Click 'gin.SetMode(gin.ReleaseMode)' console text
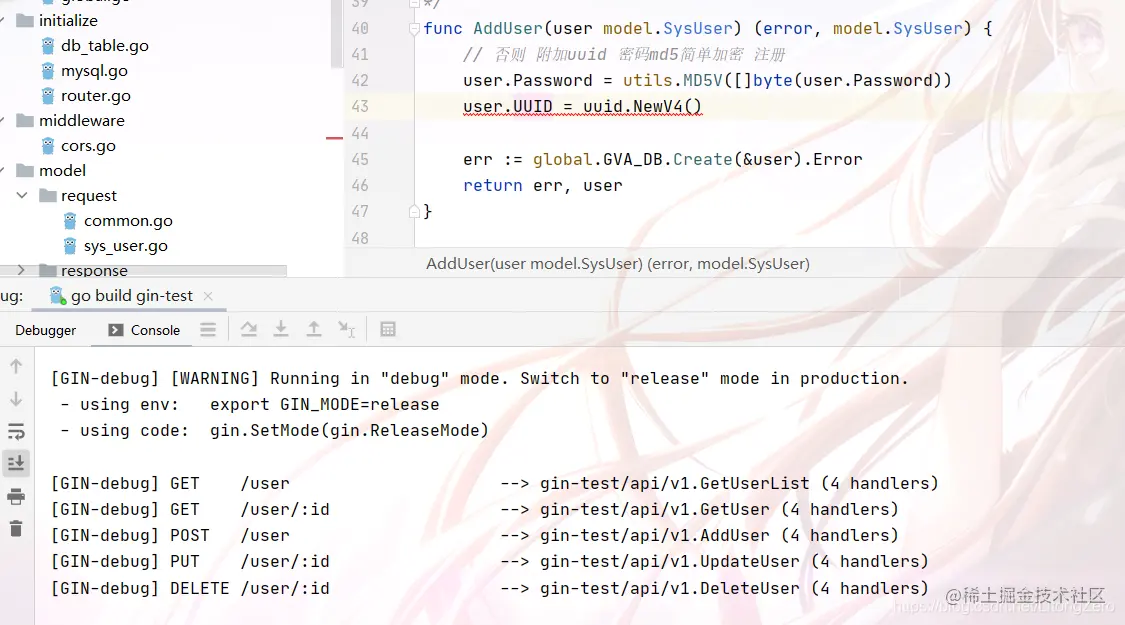 pos(349,431)
